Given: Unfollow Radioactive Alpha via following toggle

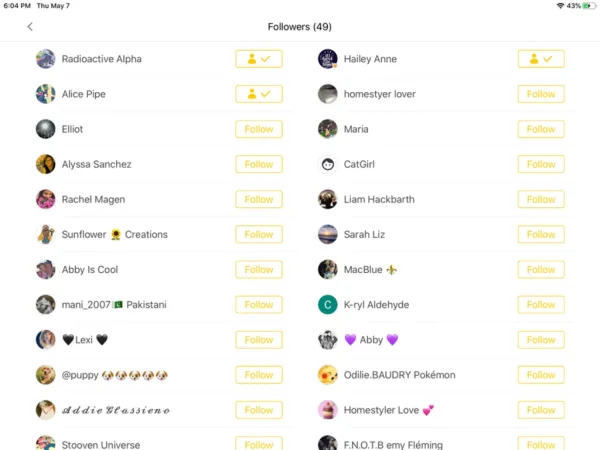Looking at the screenshot, I should pos(259,59).
